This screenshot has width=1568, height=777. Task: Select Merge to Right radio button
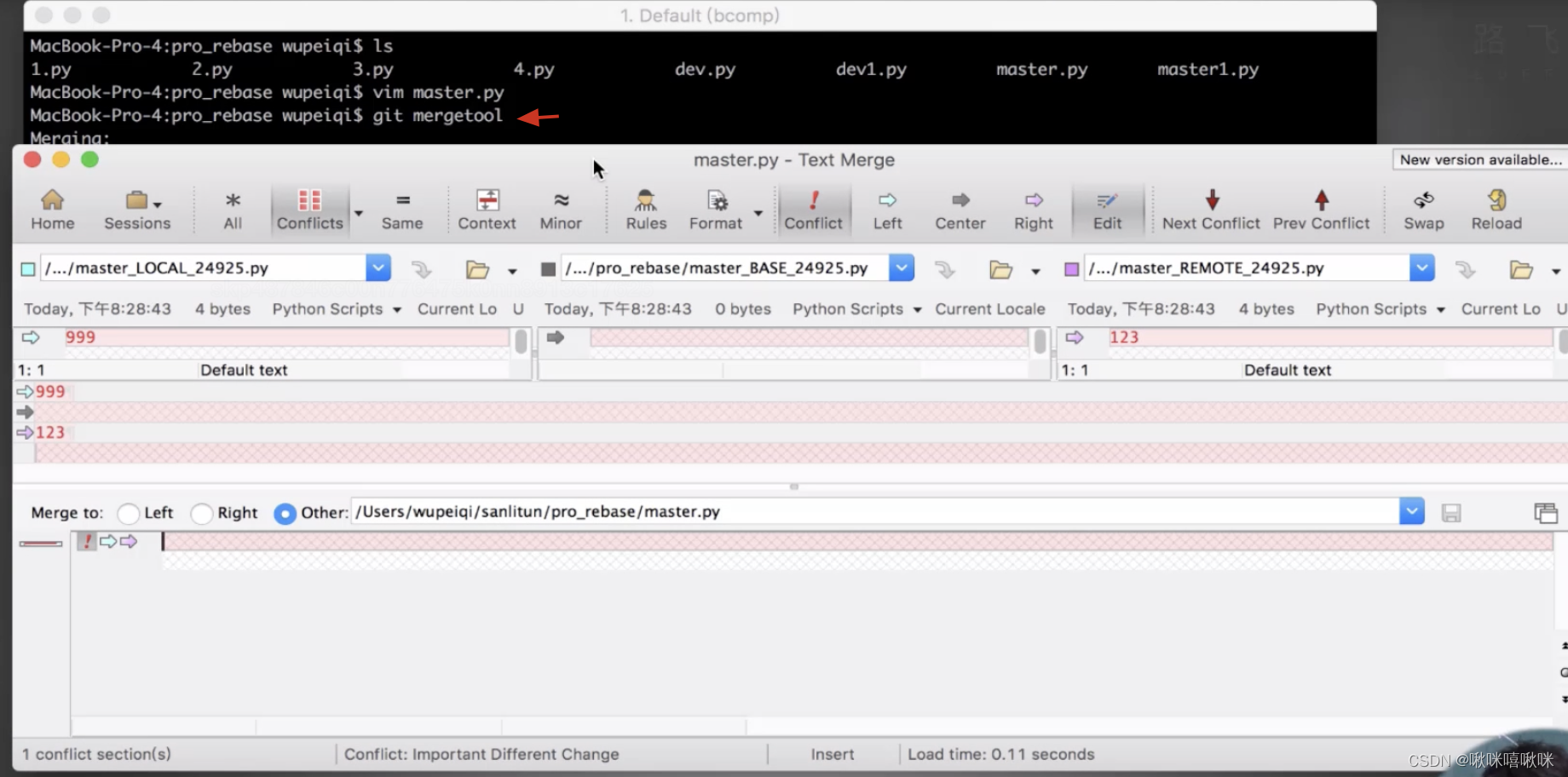coord(202,514)
